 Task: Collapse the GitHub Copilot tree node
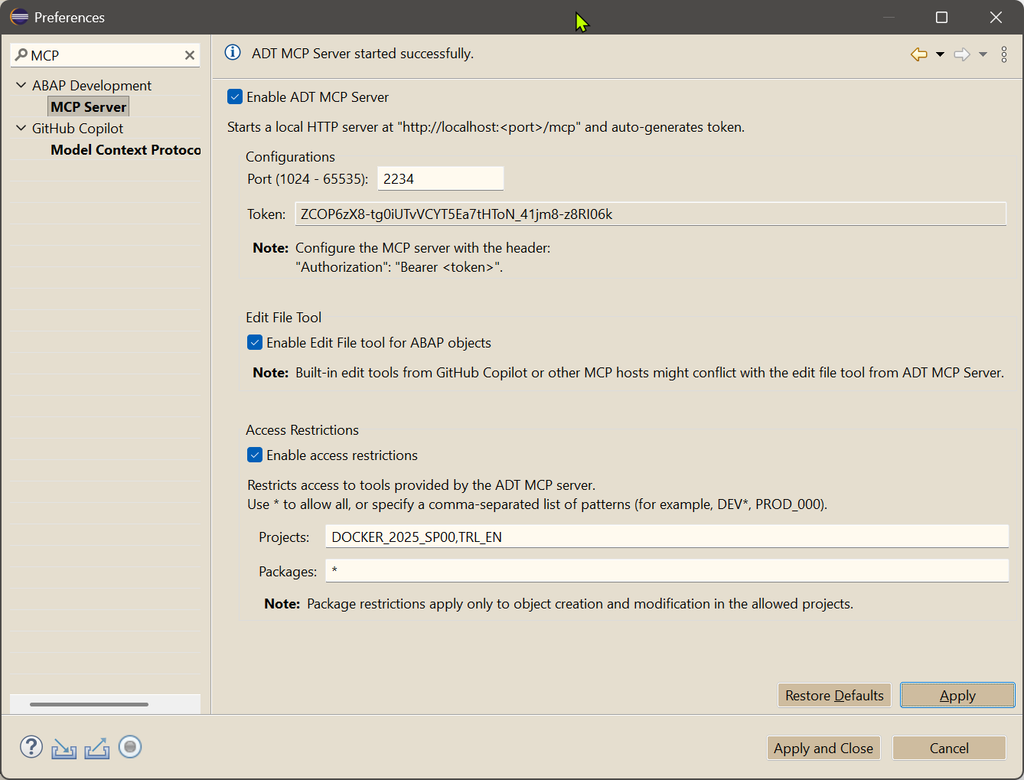click(x=21, y=128)
